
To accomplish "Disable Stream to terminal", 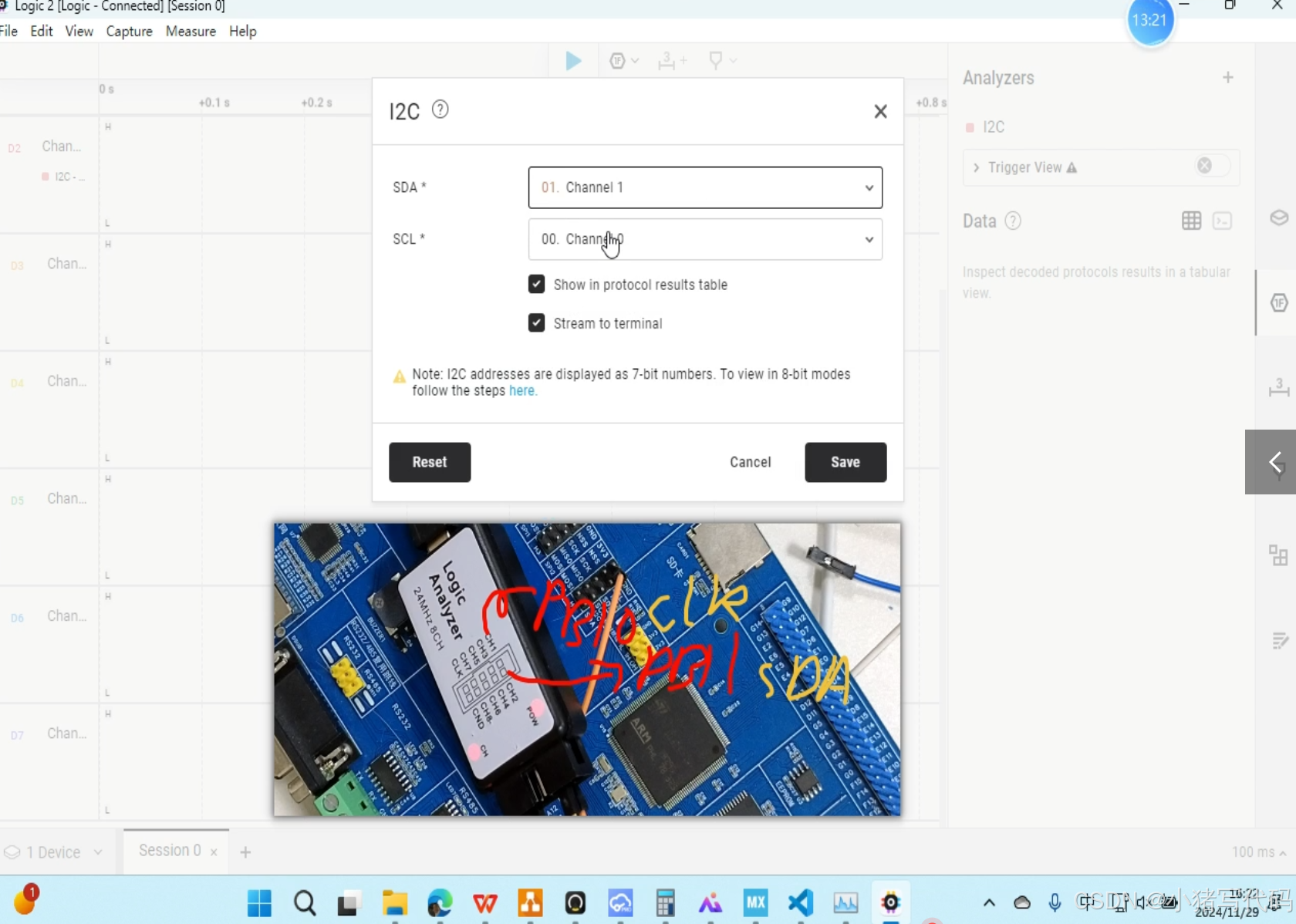I will 536,322.
